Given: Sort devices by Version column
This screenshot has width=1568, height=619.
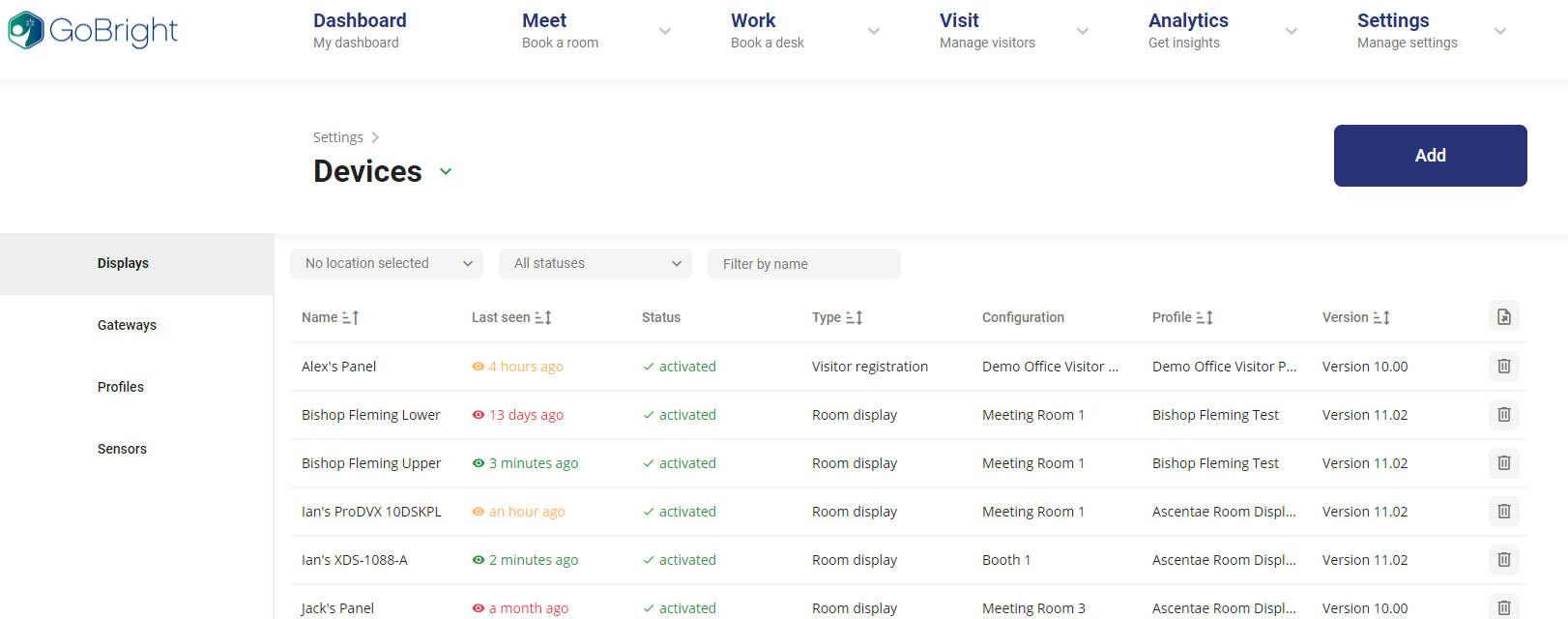Looking at the screenshot, I should (1381, 317).
